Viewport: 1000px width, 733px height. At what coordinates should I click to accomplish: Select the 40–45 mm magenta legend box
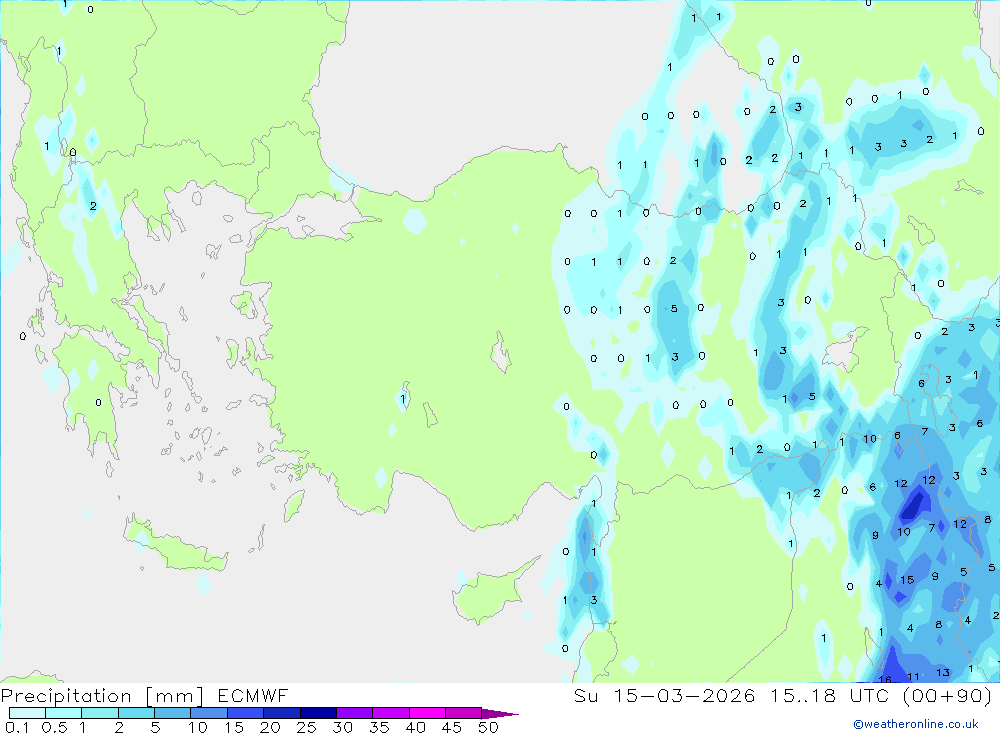click(427, 713)
